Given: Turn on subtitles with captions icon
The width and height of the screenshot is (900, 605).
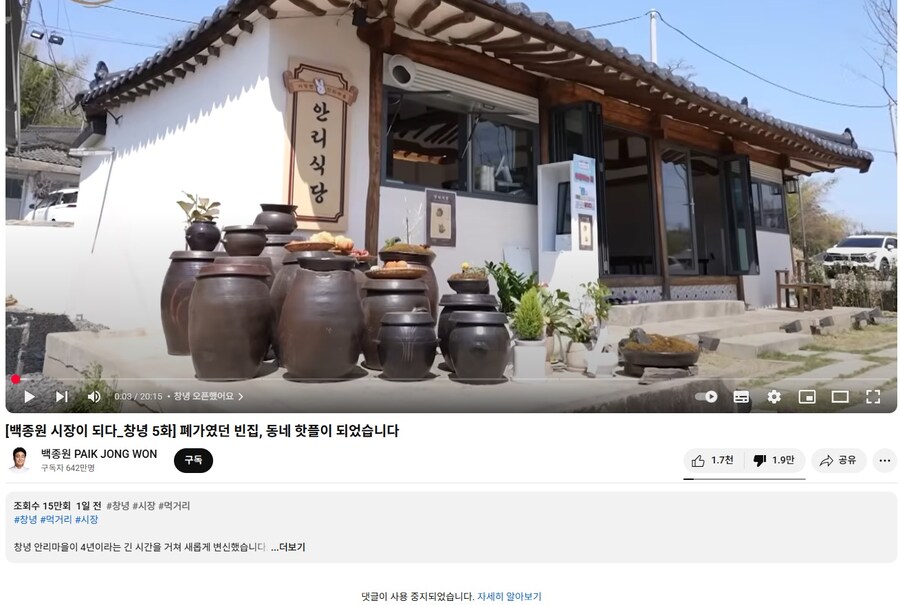Looking at the screenshot, I should click(x=741, y=397).
